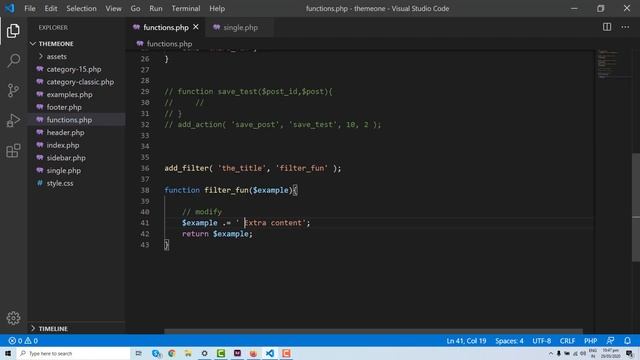The width and height of the screenshot is (640, 360).
Task: Open the Help menu
Action: [x=217, y=8]
